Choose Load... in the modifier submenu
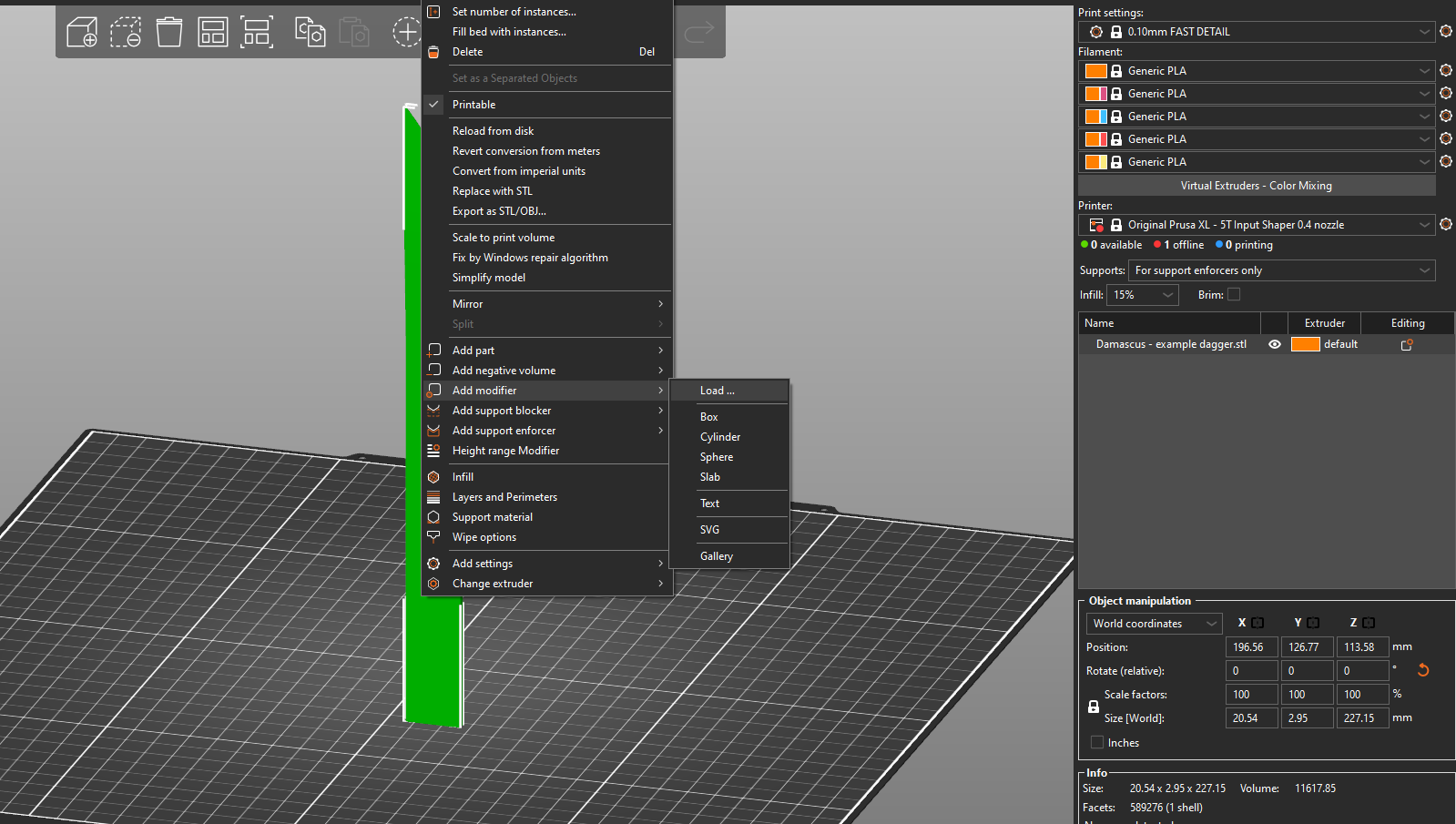 (x=729, y=391)
